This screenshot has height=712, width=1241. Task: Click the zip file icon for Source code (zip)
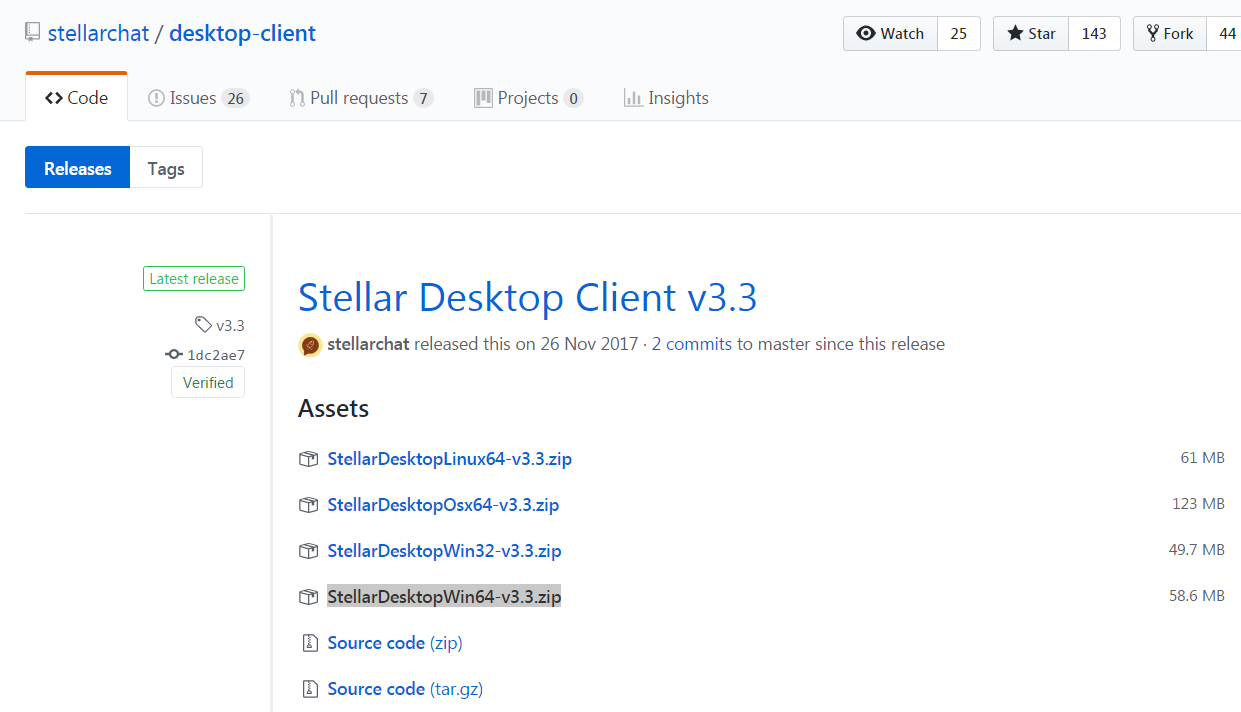click(309, 643)
